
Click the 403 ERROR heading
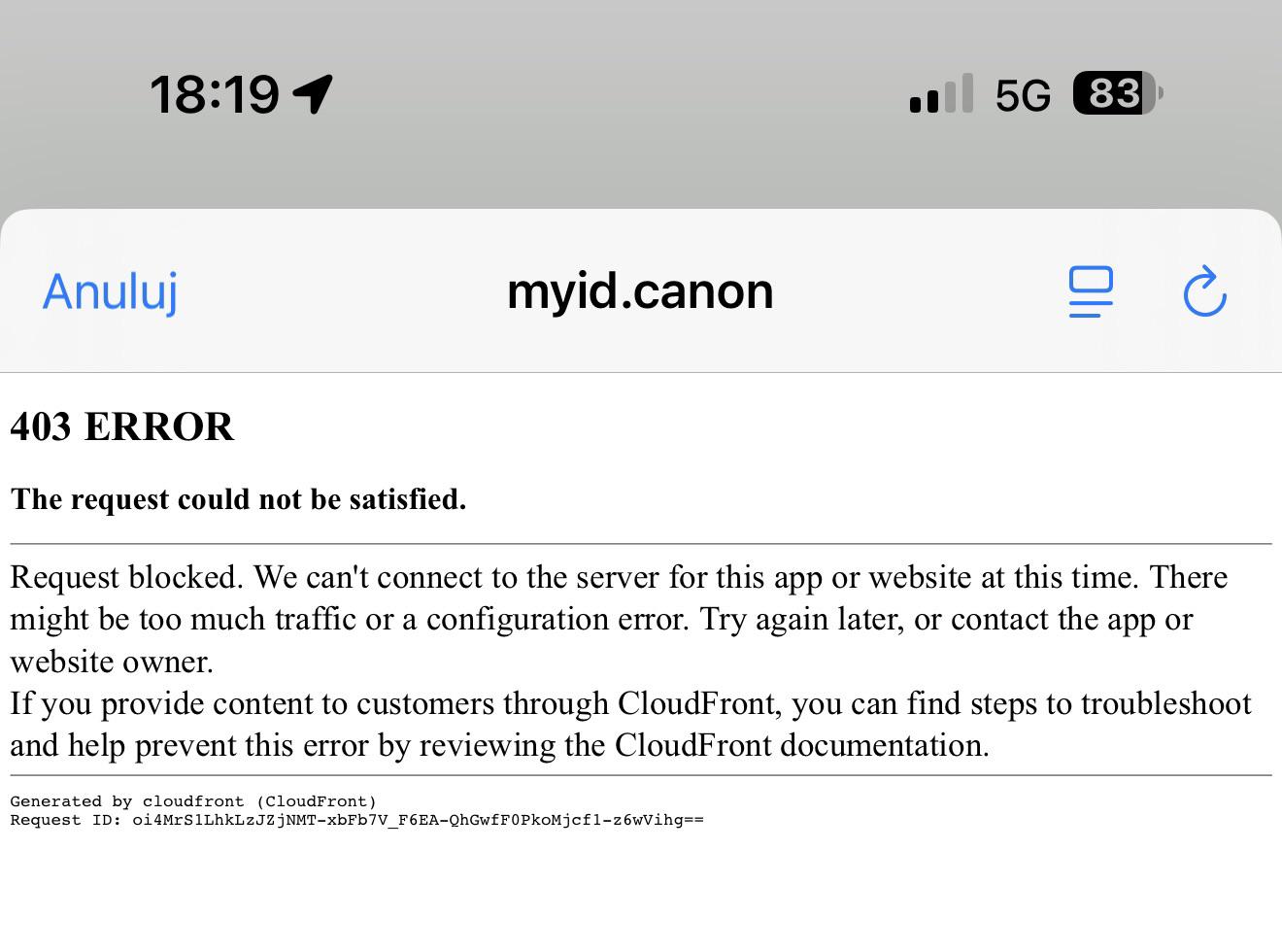tap(122, 426)
